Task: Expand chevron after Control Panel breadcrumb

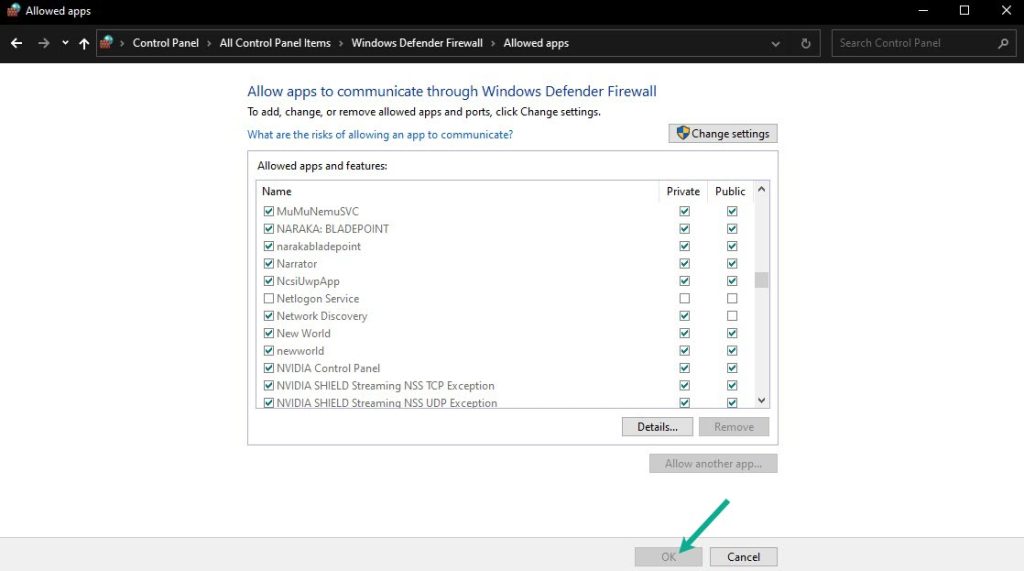Action: pyautogui.click(x=209, y=43)
